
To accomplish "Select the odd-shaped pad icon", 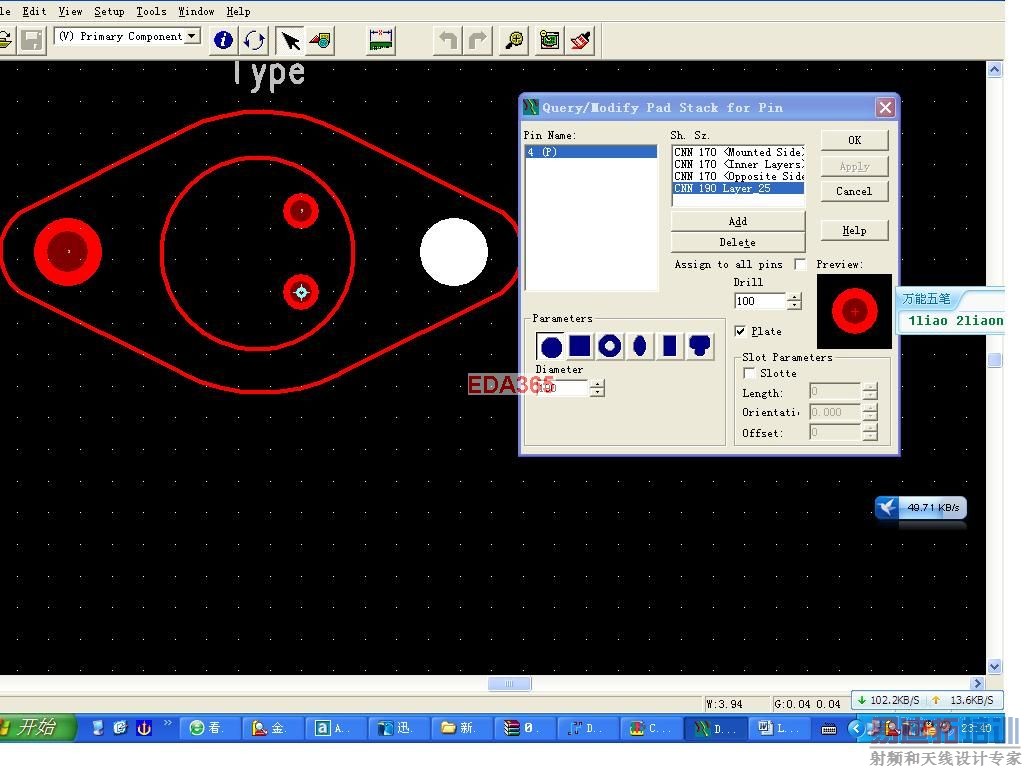I will 699,346.
